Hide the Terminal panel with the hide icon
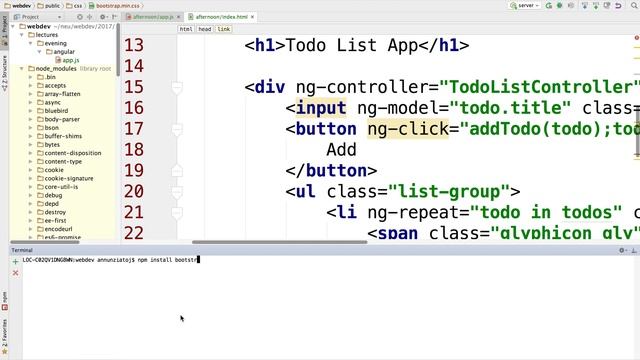 (x=633, y=250)
